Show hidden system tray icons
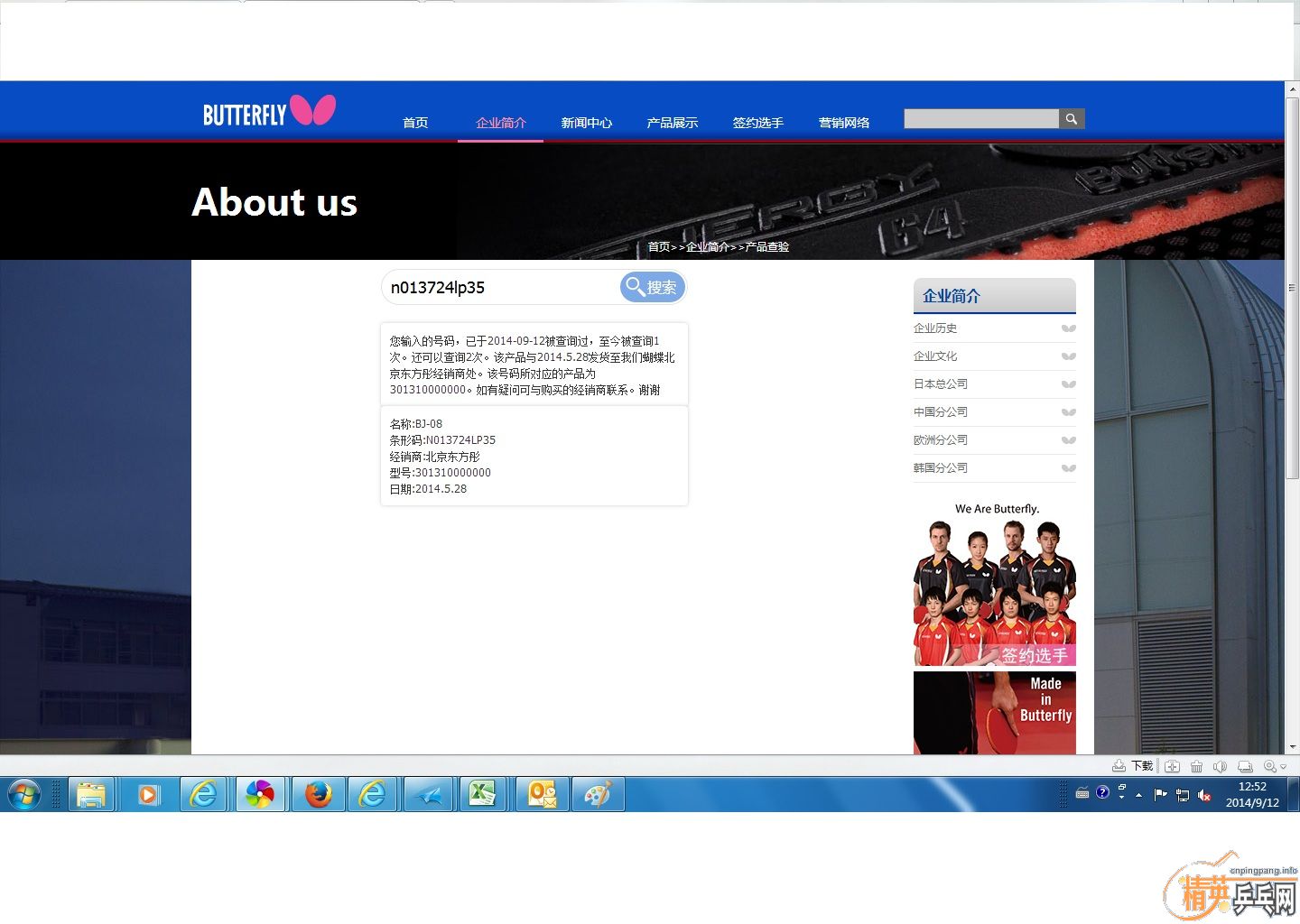The width and height of the screenshot is (1300, 924). 1139,795
